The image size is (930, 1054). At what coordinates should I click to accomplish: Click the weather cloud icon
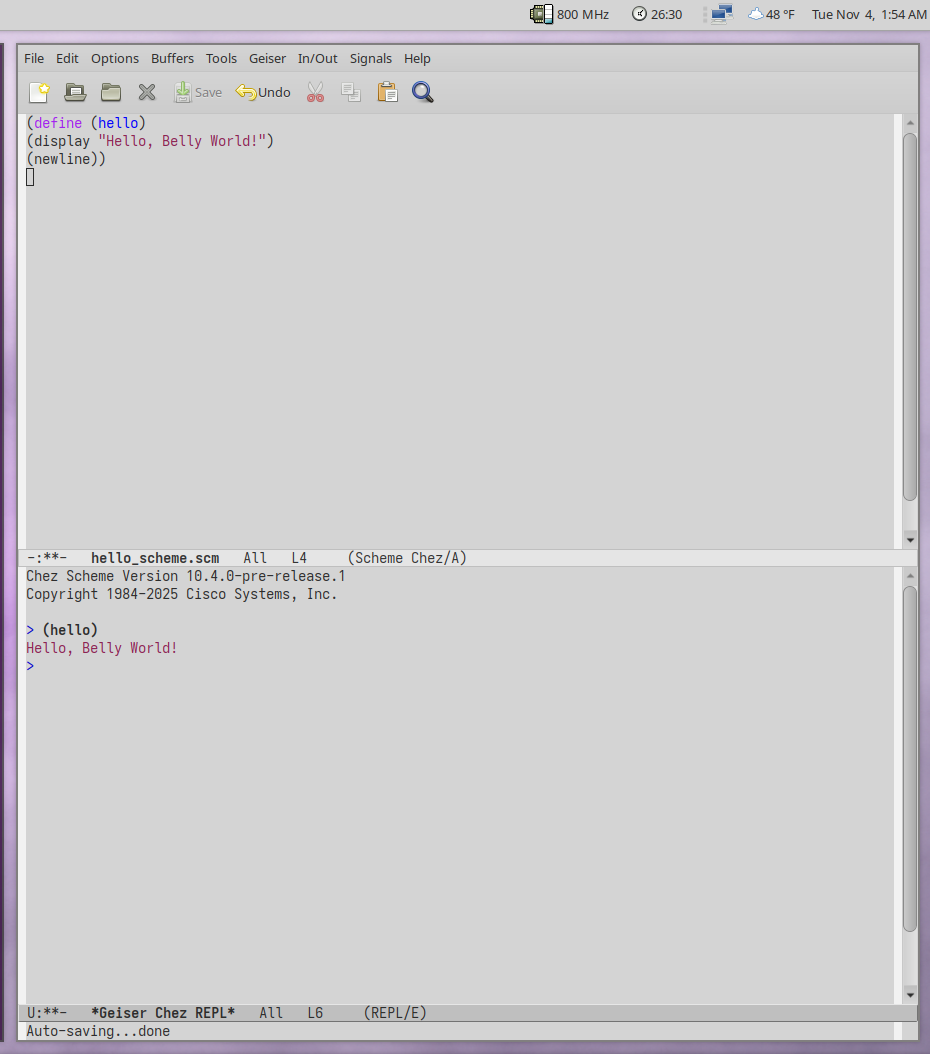pyautogui.click(x=756, y=14)
